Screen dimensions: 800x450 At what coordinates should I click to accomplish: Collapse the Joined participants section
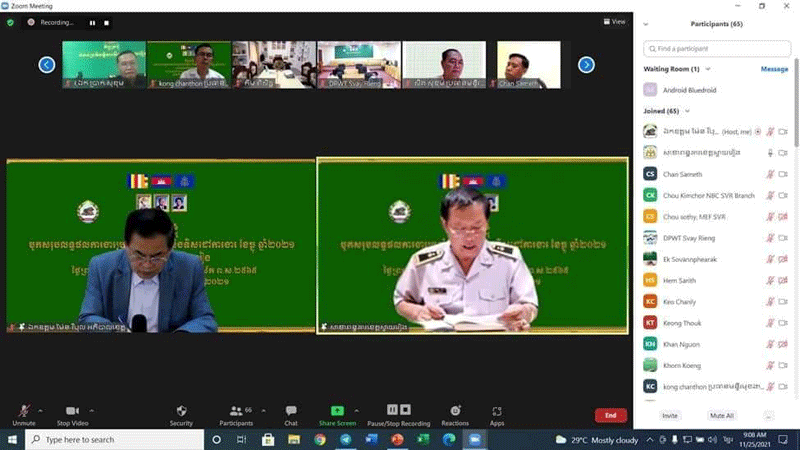[x=685, y=111]
